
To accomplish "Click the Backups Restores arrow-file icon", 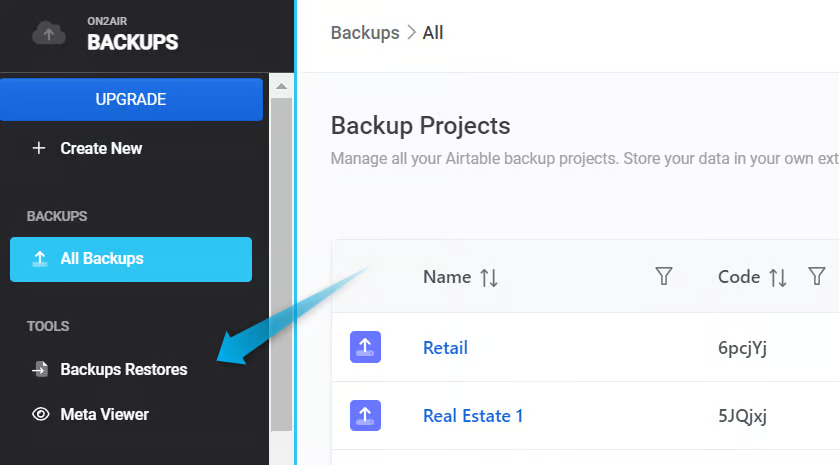I will coord(40,370).
